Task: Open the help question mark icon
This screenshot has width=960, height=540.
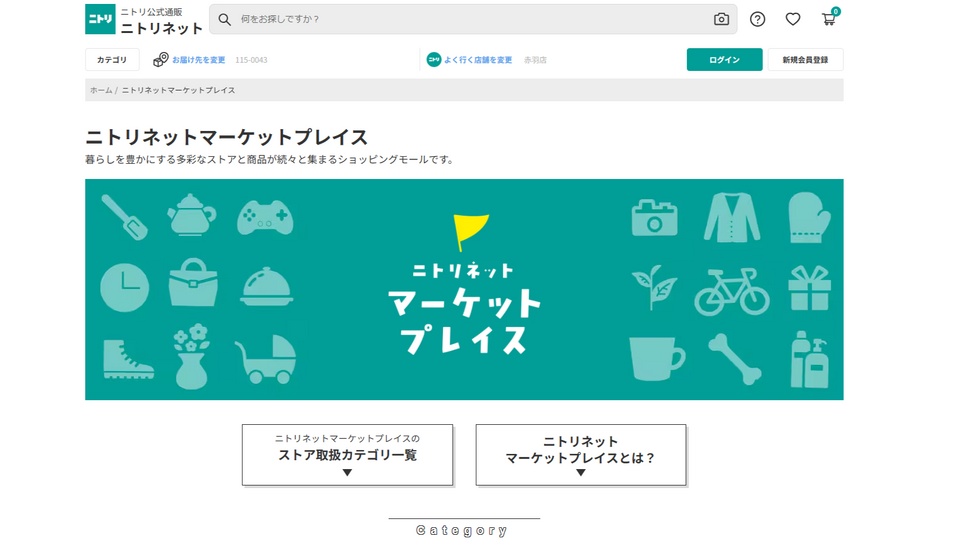Action: tap(757, 19)
